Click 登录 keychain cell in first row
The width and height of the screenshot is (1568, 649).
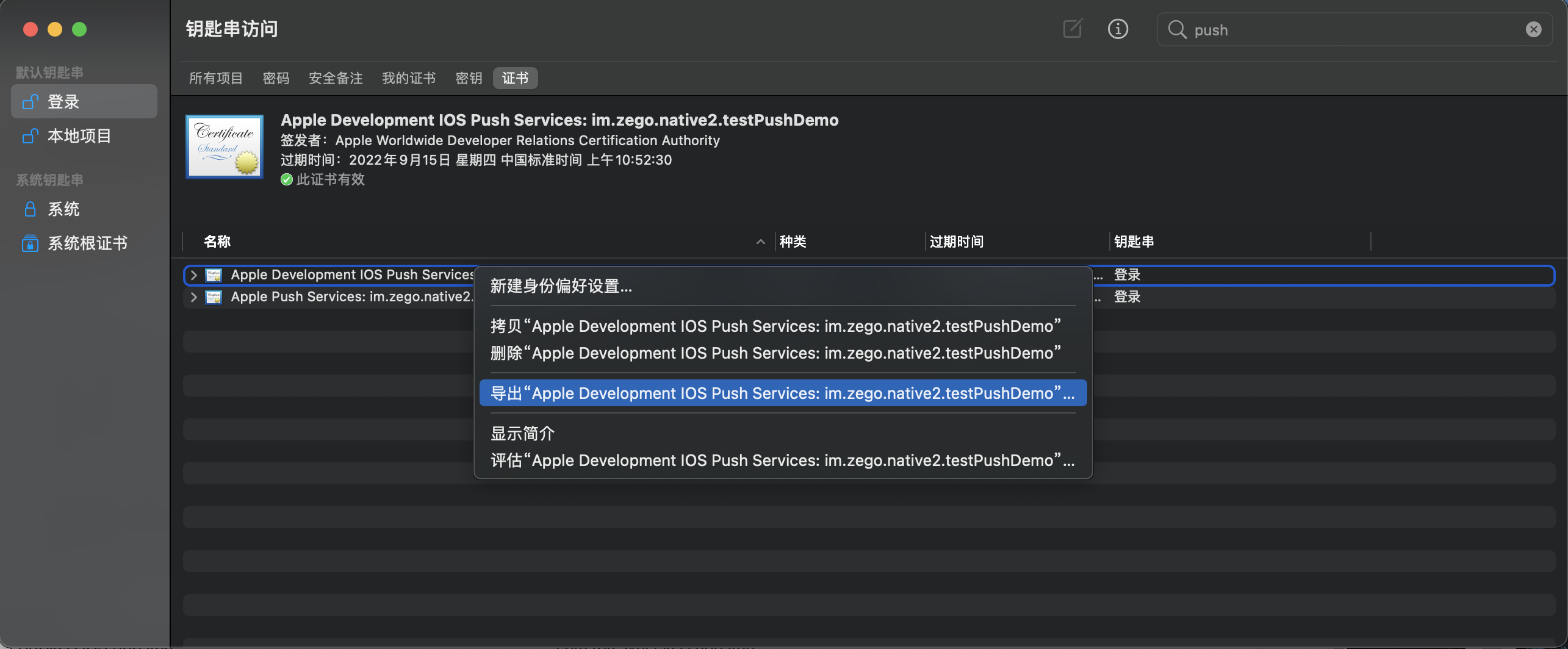[x=1127, y=275]
